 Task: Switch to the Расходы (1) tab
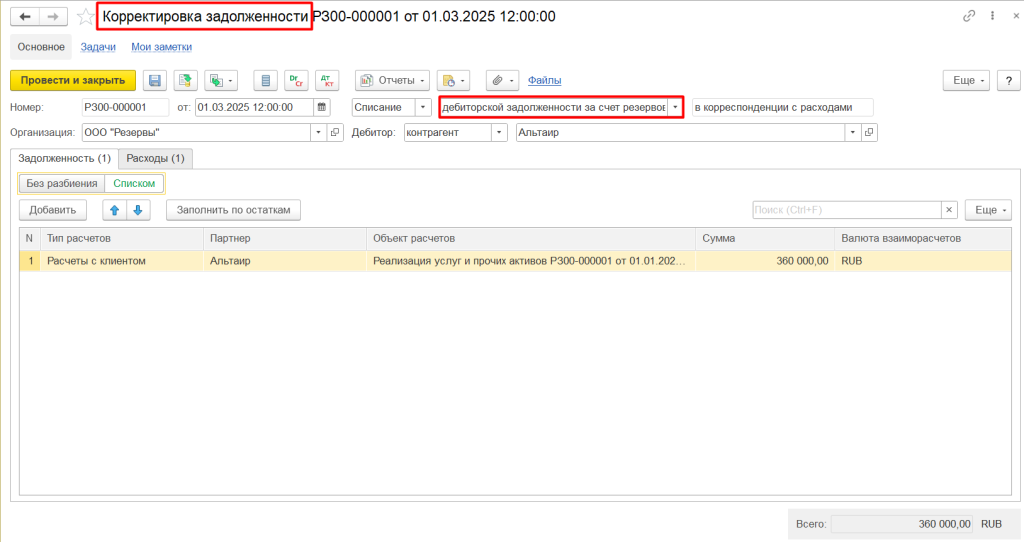[x=155, y=158]
